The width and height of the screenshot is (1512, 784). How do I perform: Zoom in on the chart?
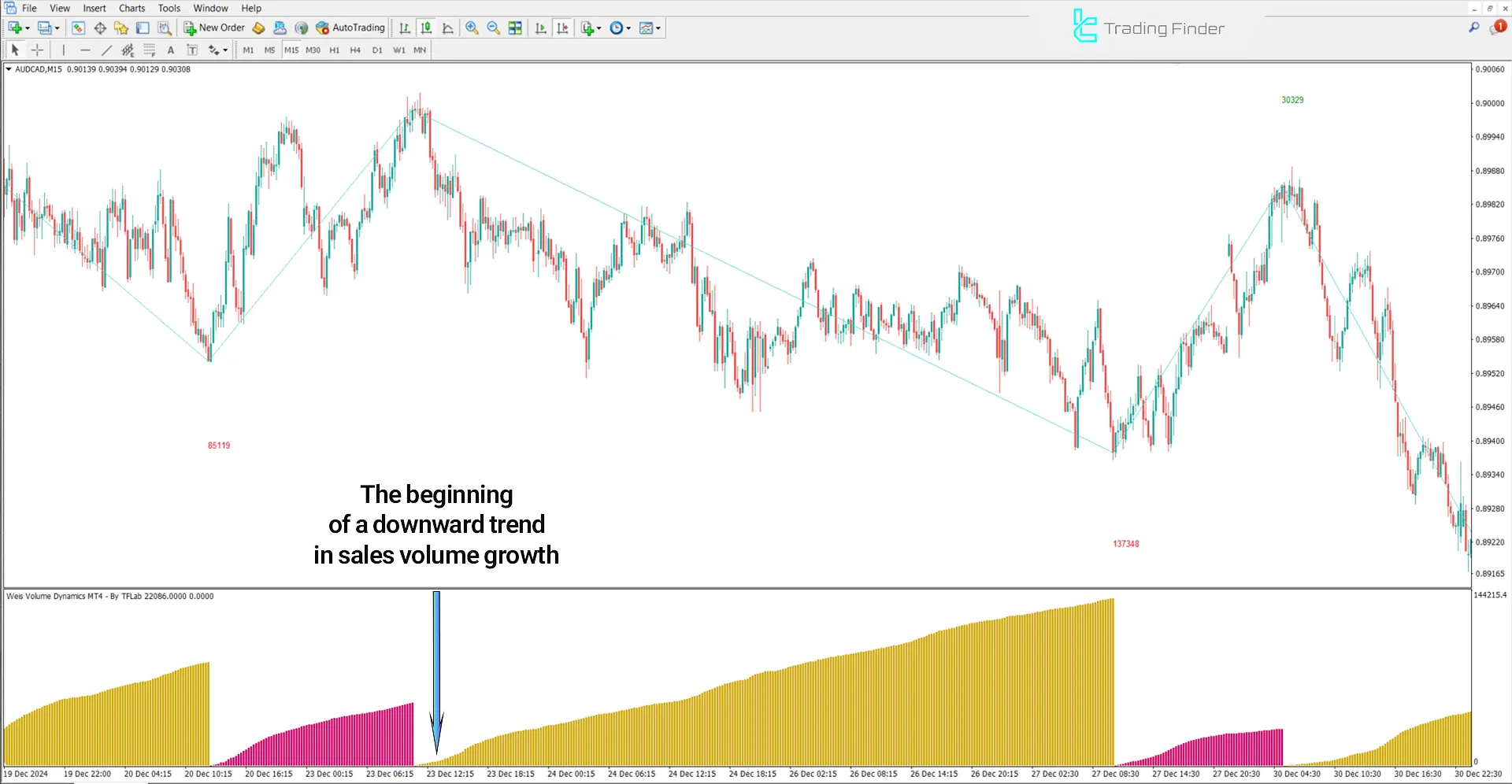tap(471, 28)
